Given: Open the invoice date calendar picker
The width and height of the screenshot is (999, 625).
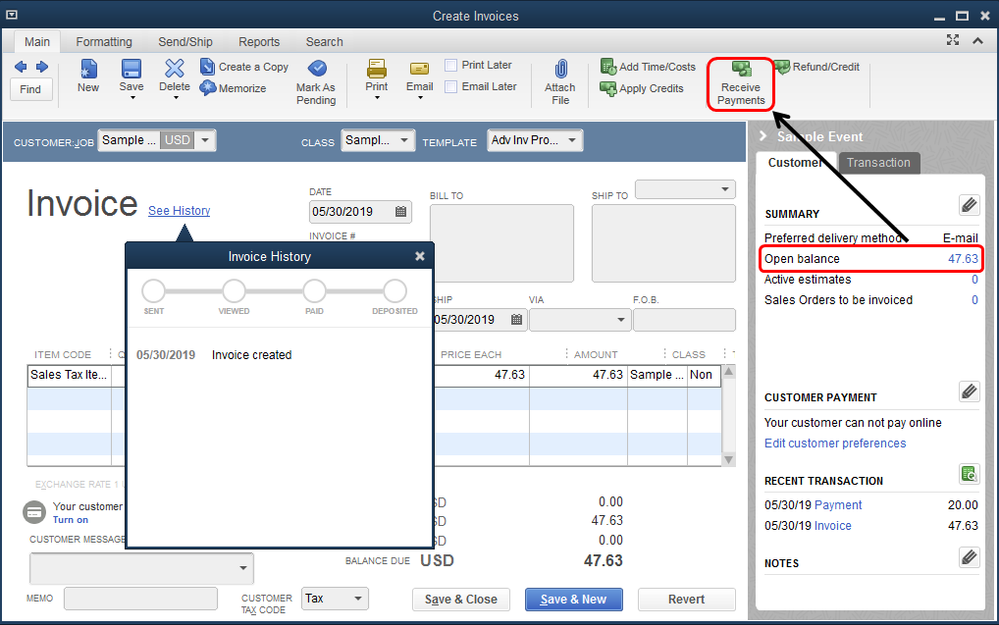Looking at the screenshot, I should (x=401, y=212).
